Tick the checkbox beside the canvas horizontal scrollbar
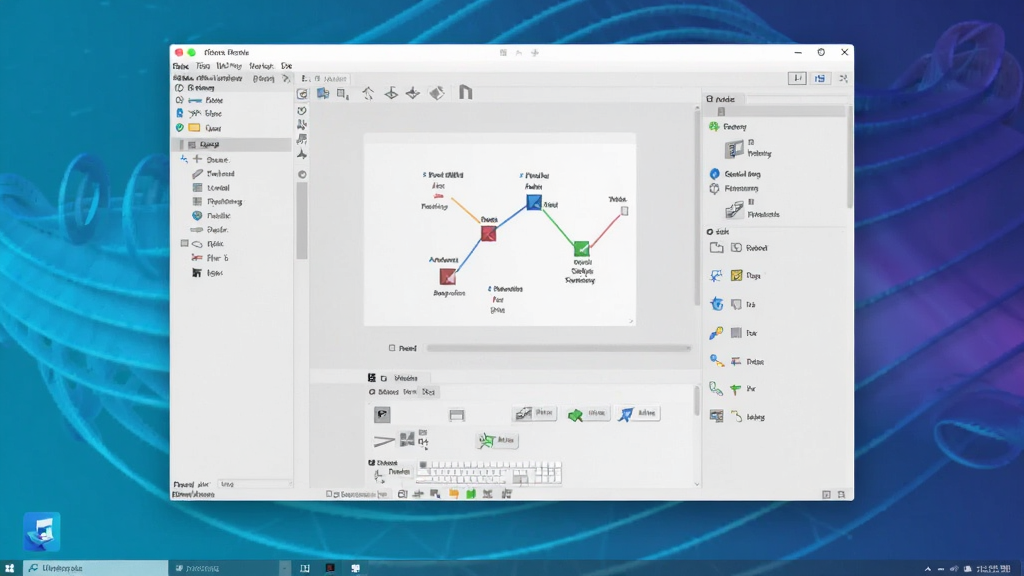This screenshot has width=1024, height=576. [x=392, y=348]
